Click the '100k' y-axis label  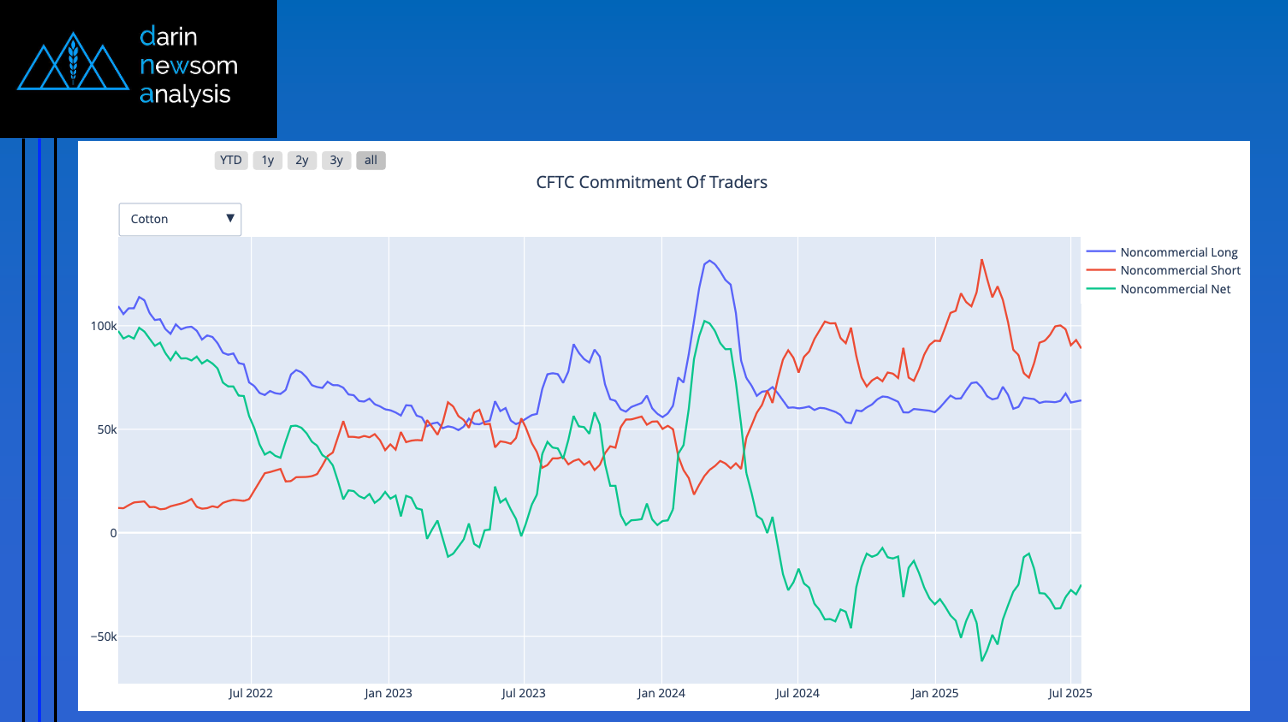coord(103,326)
